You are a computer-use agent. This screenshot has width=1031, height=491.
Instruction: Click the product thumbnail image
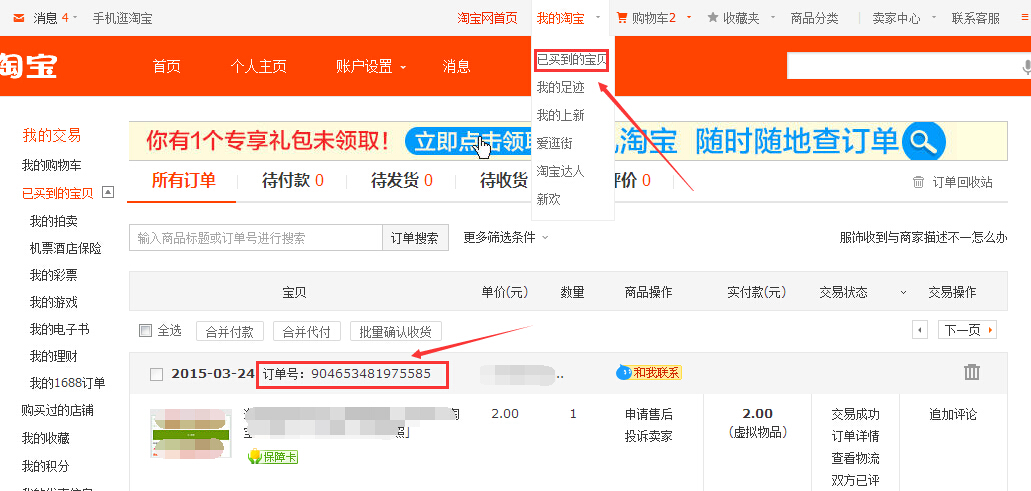(x=191, y=433)
